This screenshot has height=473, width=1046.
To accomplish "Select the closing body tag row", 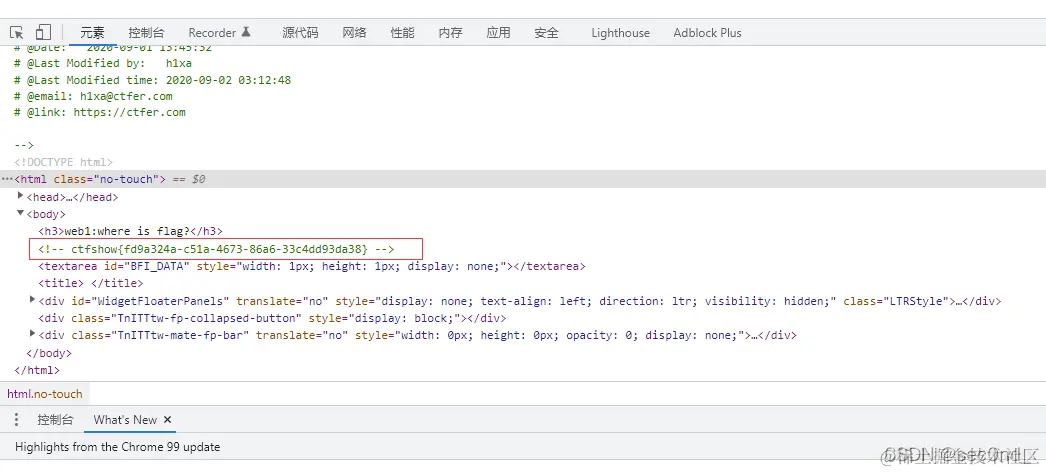I will [x=48, y=353].
